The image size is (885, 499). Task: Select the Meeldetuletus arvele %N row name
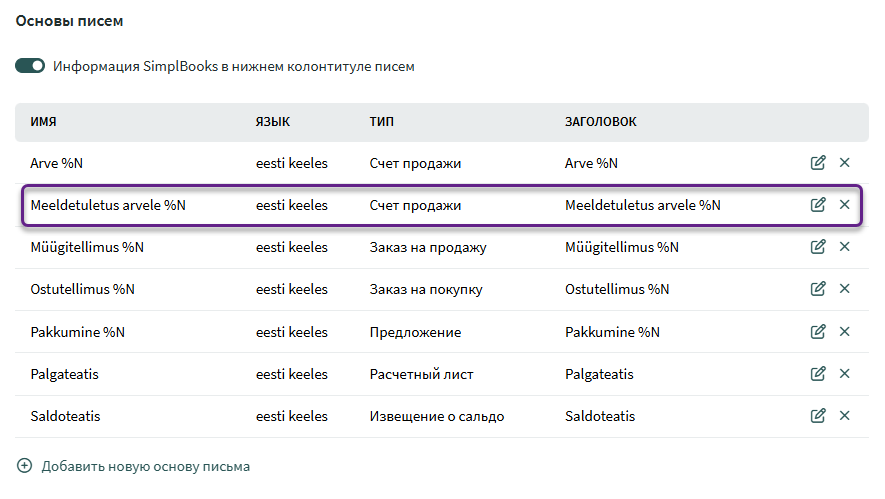point(108,205)
